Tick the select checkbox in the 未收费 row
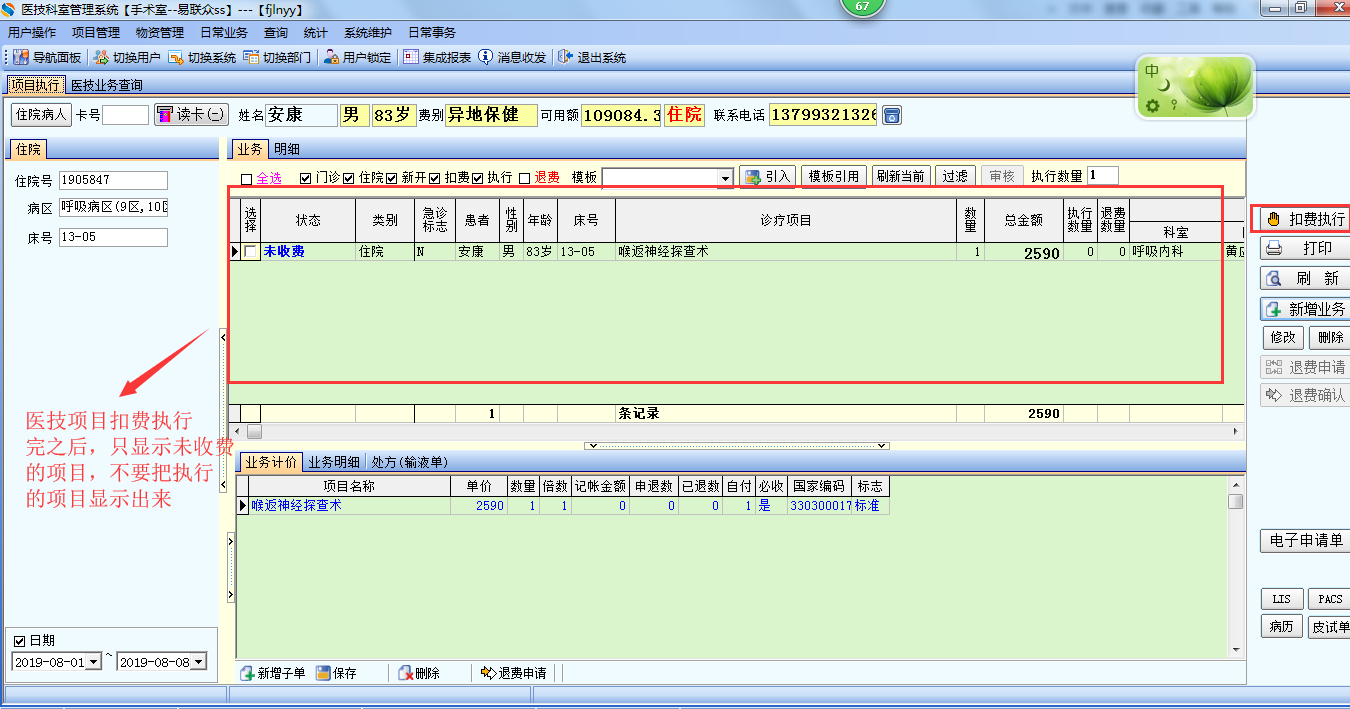 click(x=250, y=252)
